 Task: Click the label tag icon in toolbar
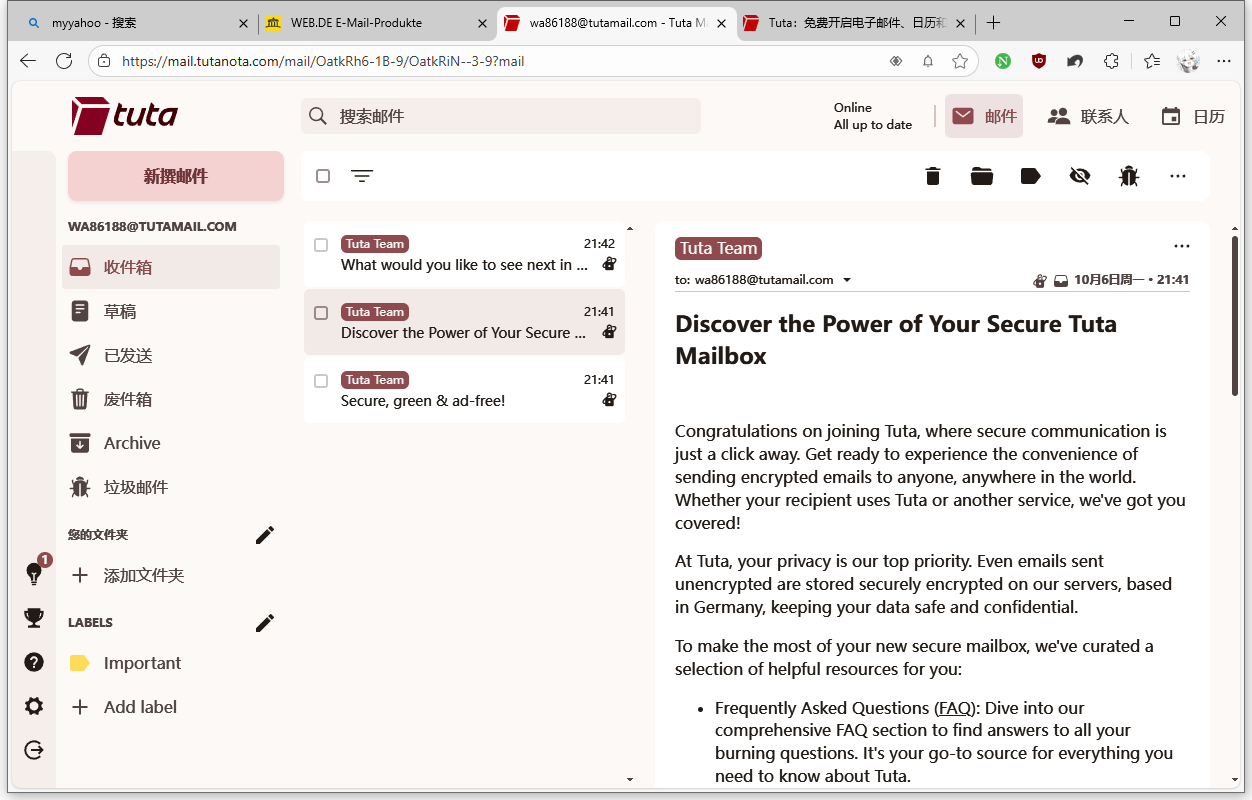coord(1030,176)
